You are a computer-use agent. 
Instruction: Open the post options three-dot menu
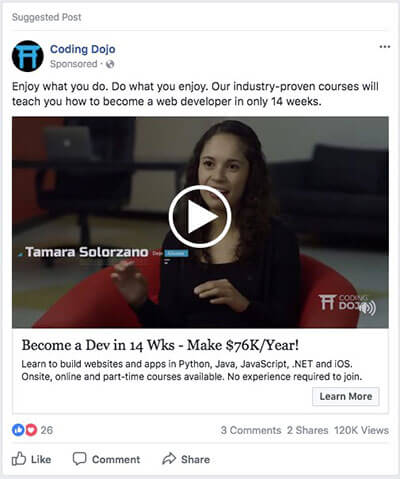385,47
